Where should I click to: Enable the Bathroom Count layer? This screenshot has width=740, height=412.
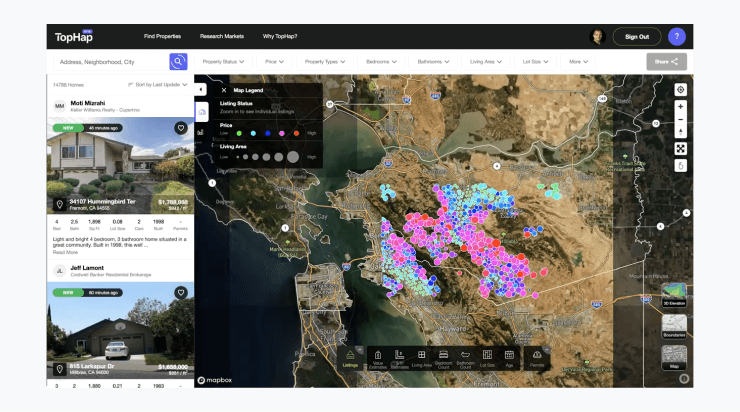(465, 359)
